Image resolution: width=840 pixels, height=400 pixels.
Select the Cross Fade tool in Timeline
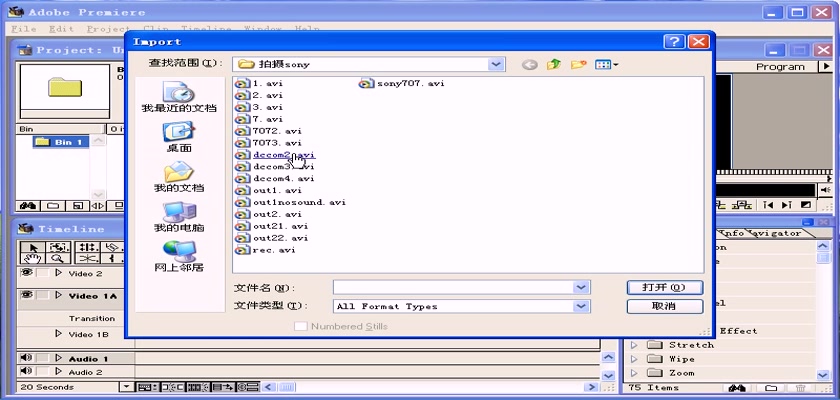click(x=86, y=259)
